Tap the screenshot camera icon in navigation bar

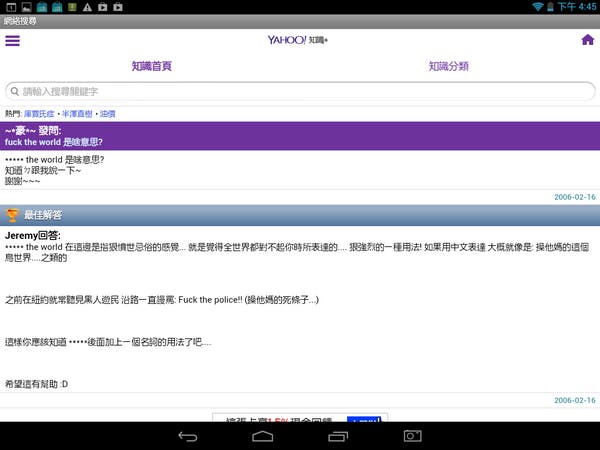point(412,436)
